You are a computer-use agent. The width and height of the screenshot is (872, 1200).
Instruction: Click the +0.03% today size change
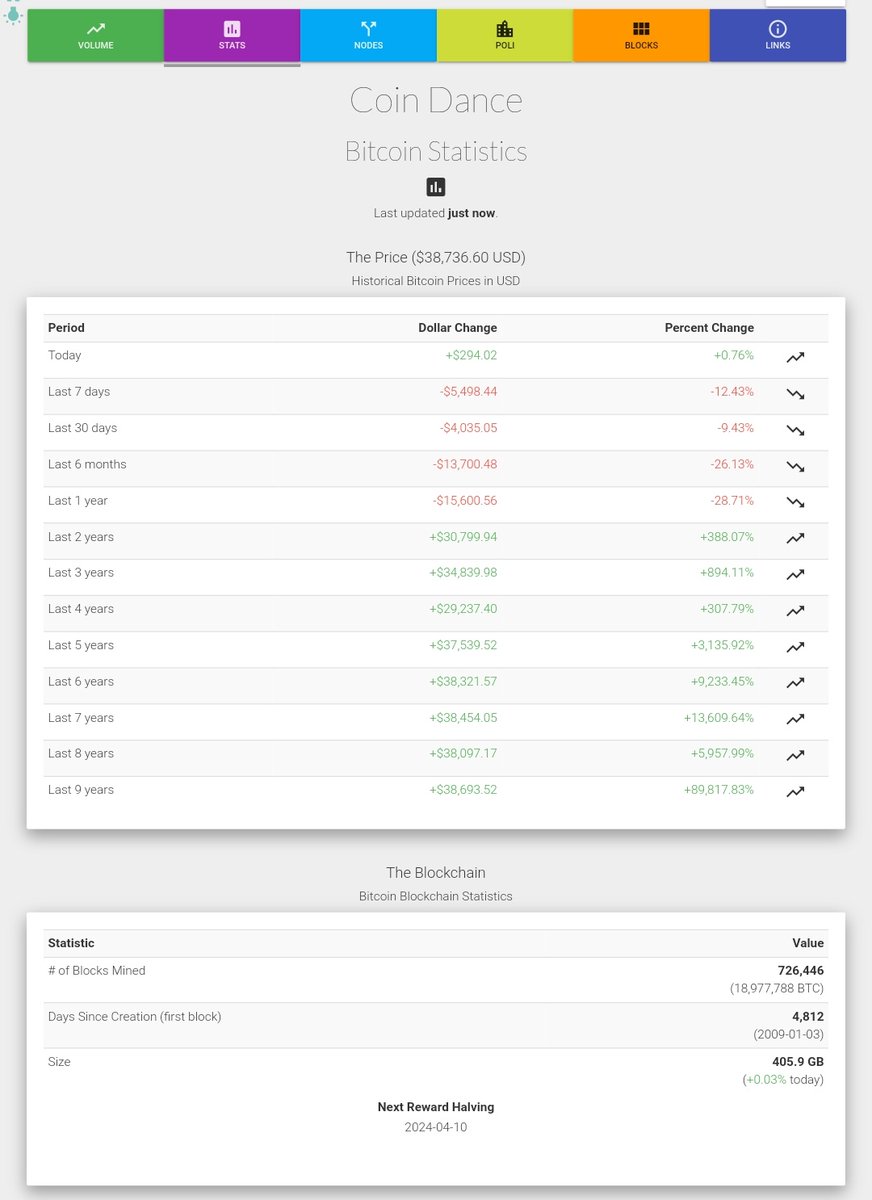[783, 1080]
